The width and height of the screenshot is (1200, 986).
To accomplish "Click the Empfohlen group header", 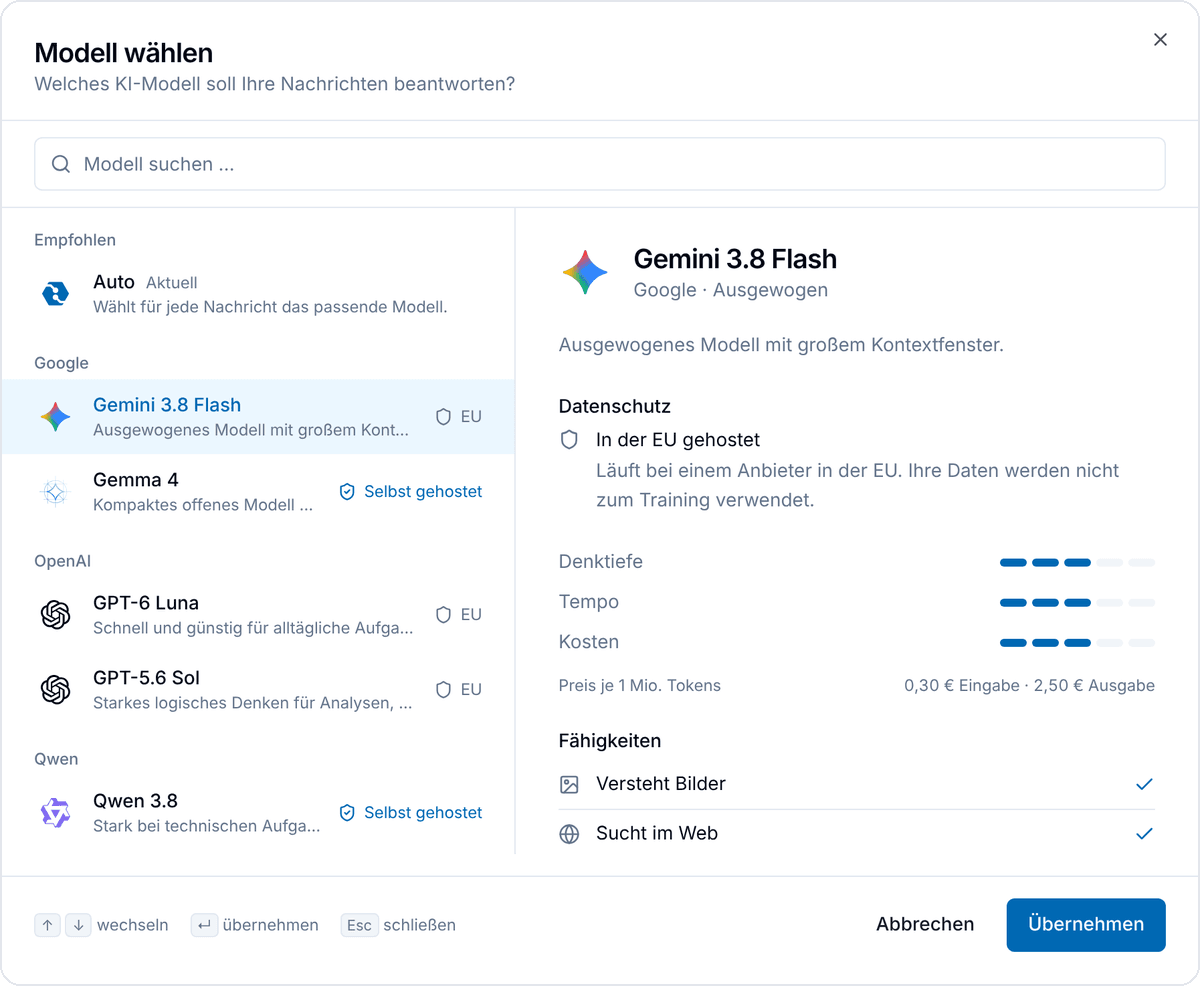I will click(75, 240).
